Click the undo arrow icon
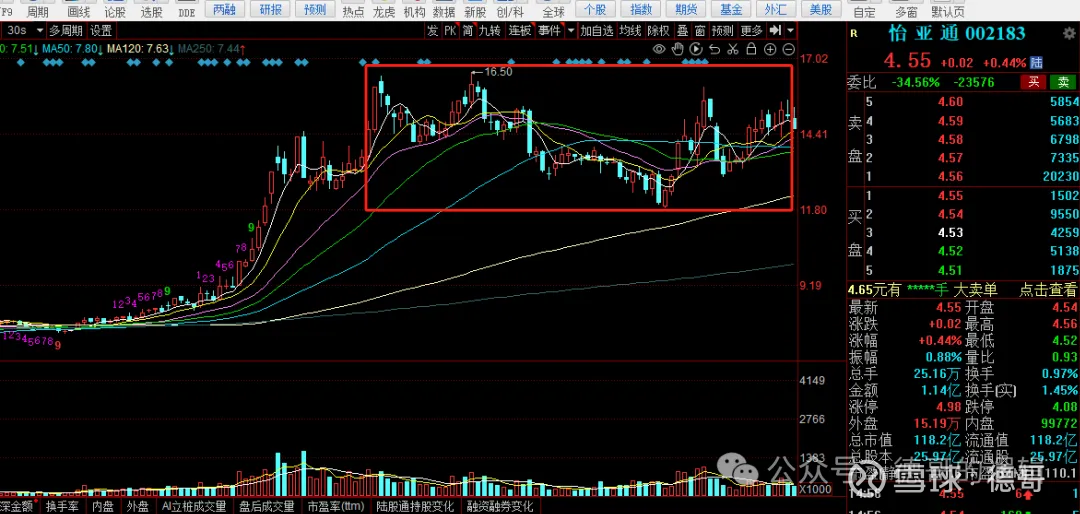The image size is (1080, 514). (x=715, y=49)
